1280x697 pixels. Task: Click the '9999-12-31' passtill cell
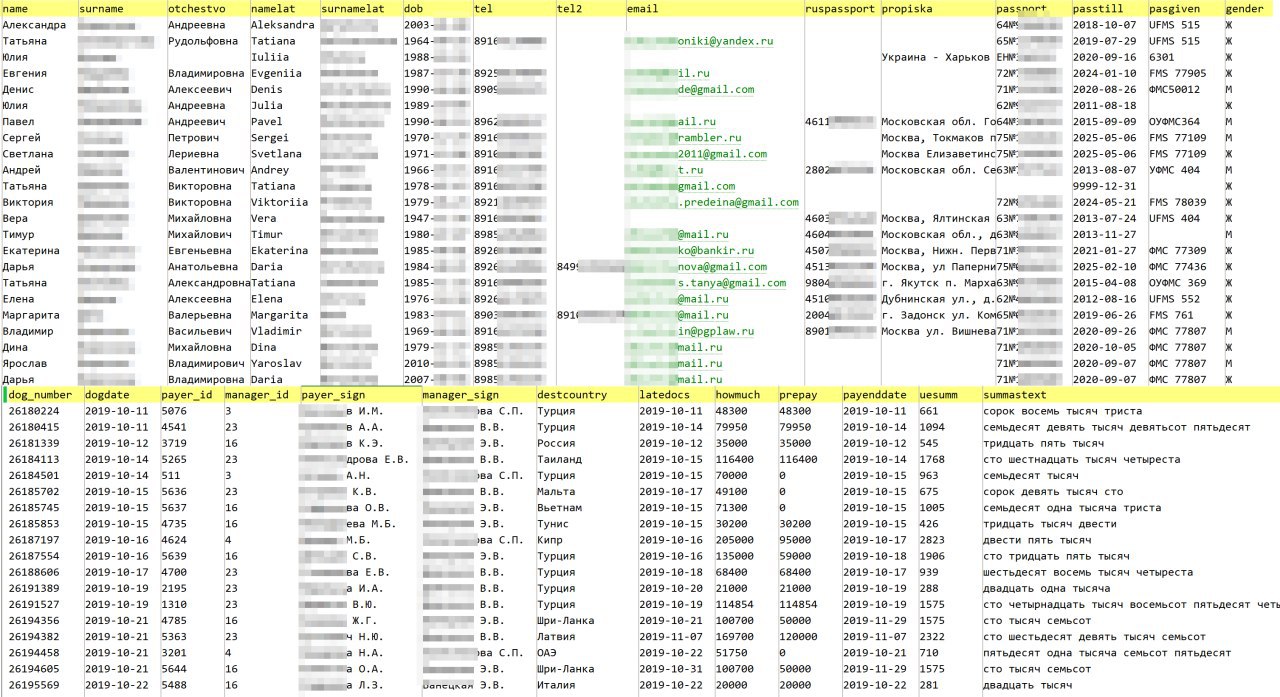tap(1104, 186)
